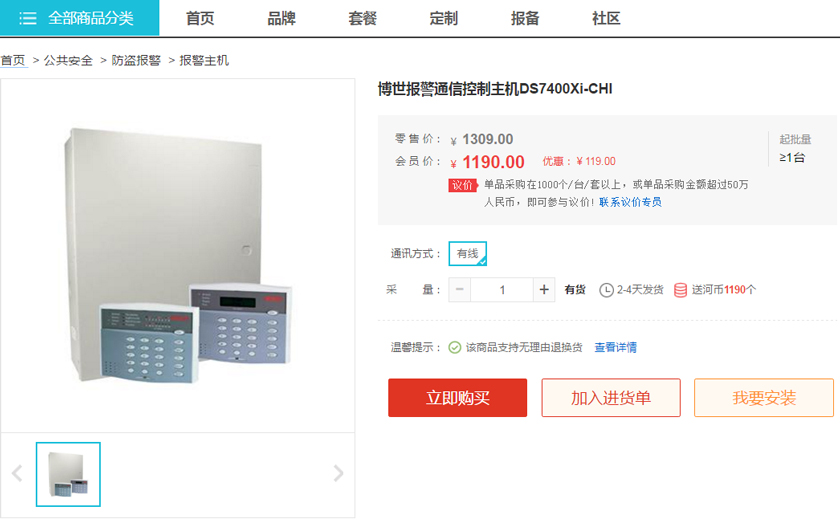The height and width of the screenshot is (521, 840).
Task: Click the clock icon beside 2-4天发货
Action: tap(606, 290)
